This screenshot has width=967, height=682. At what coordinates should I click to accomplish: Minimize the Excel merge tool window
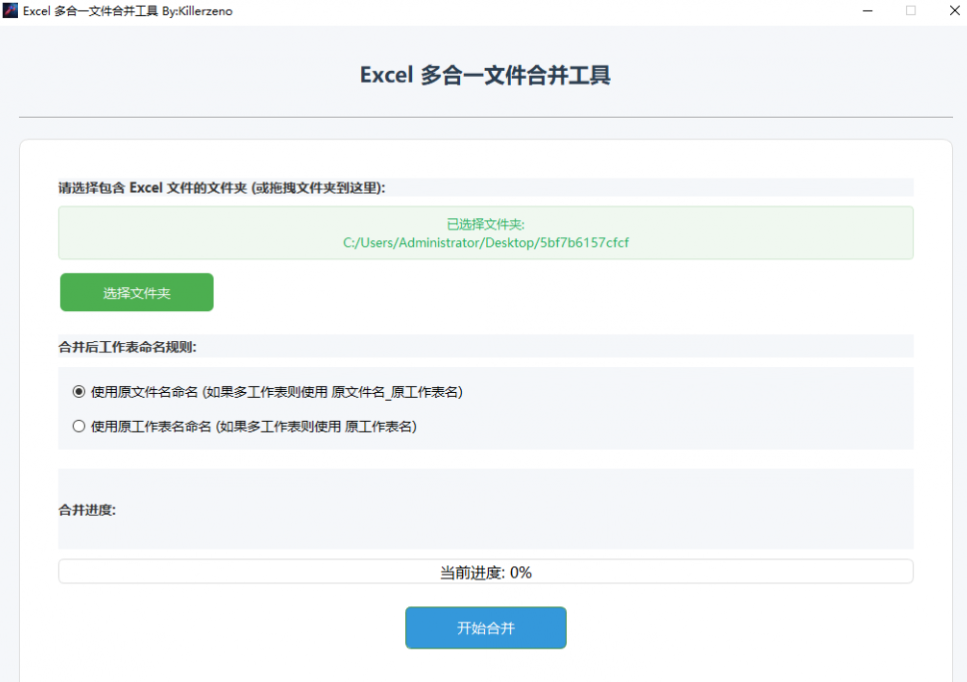[x=867, y=11]
